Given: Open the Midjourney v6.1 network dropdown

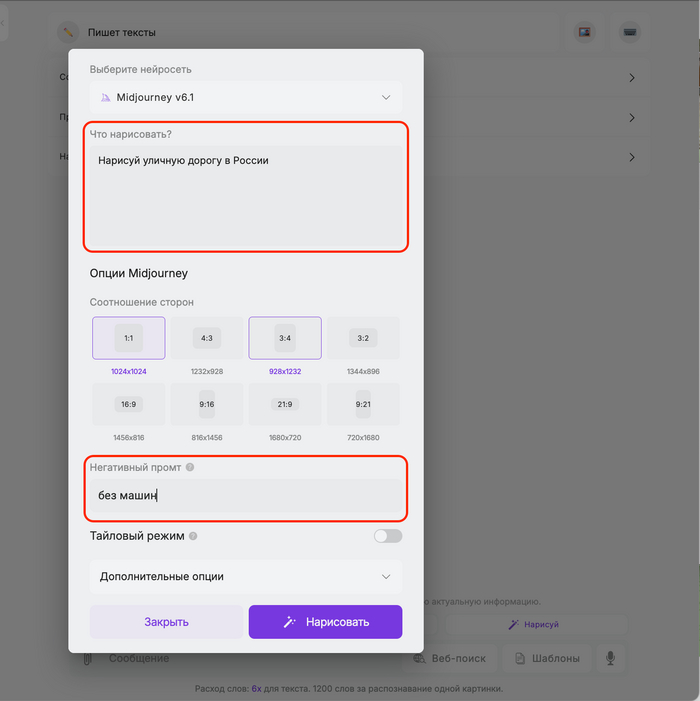Looking at the screenshot, I should (246, 97).
